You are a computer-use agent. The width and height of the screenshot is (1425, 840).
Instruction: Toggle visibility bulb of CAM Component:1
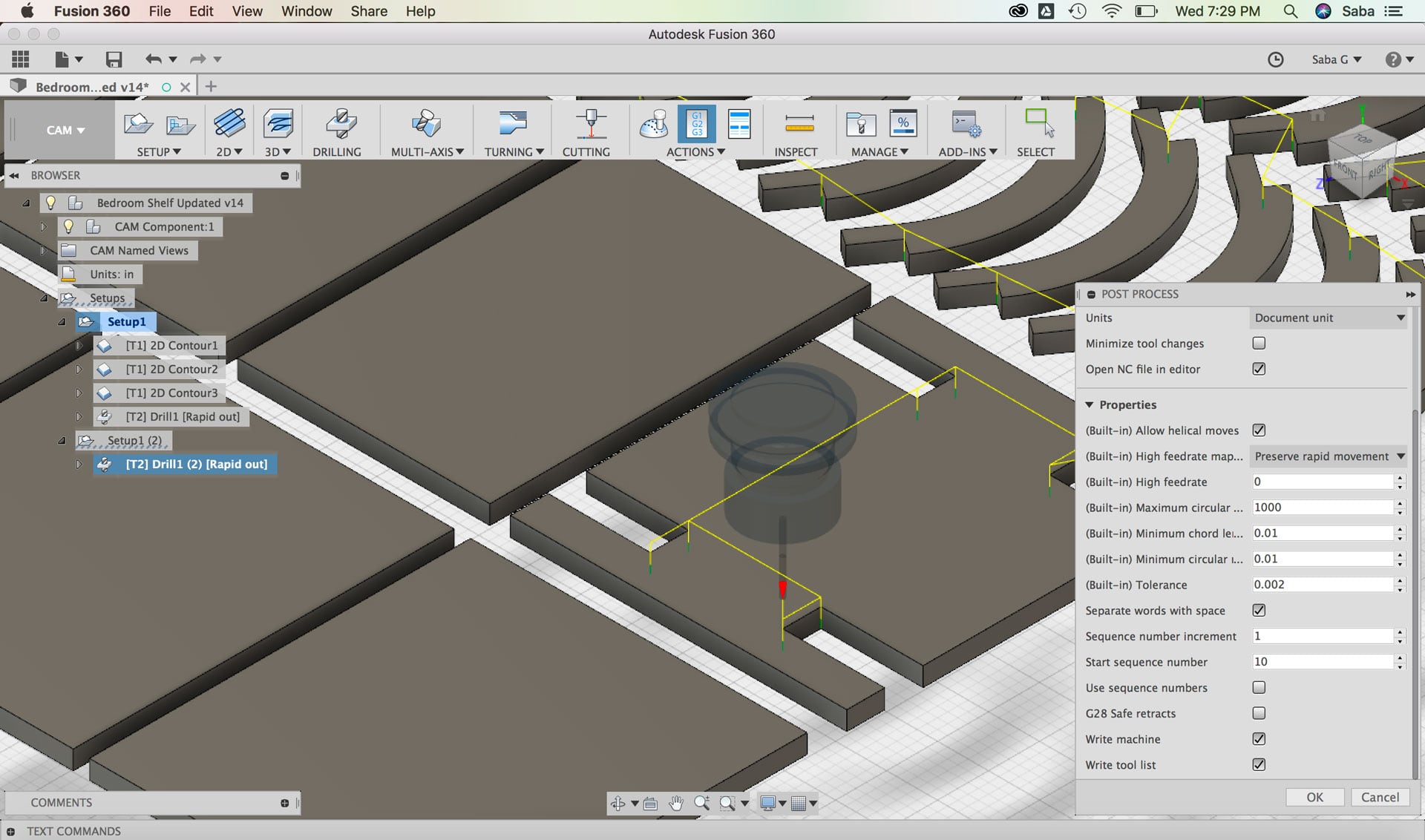coord(68,226)
